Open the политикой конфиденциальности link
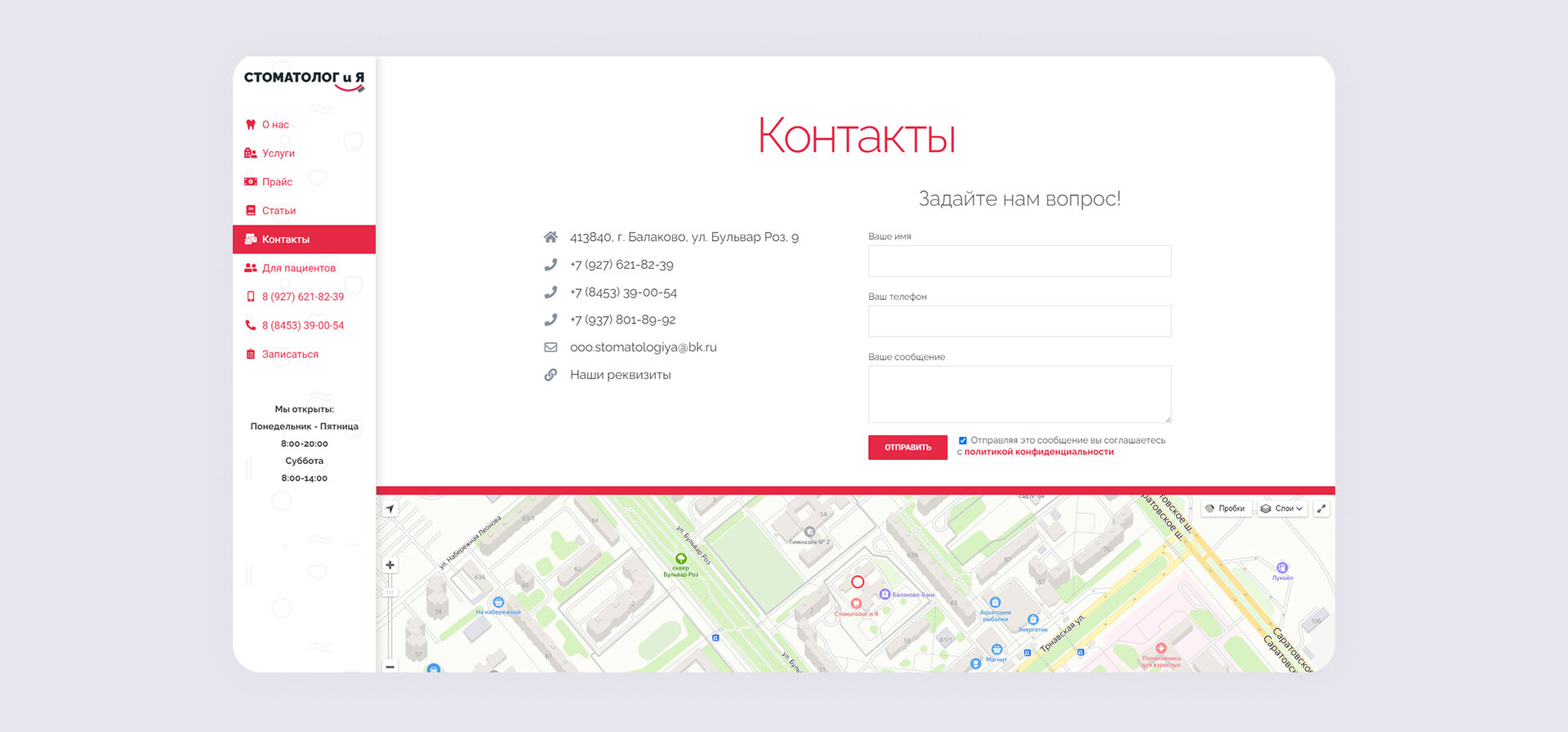This screenshot has height=732, width=1568. point(1039,453)
